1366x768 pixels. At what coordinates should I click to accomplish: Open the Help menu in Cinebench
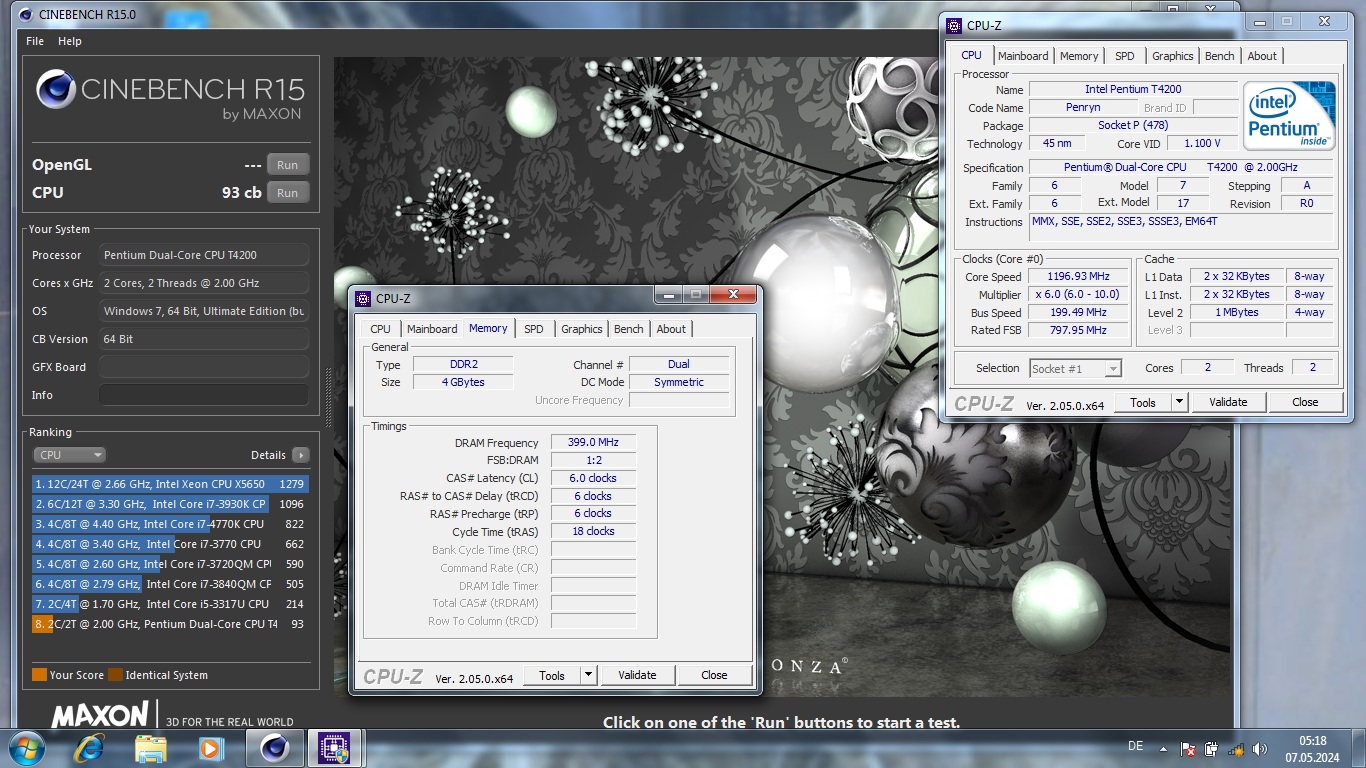coord(70,41)
